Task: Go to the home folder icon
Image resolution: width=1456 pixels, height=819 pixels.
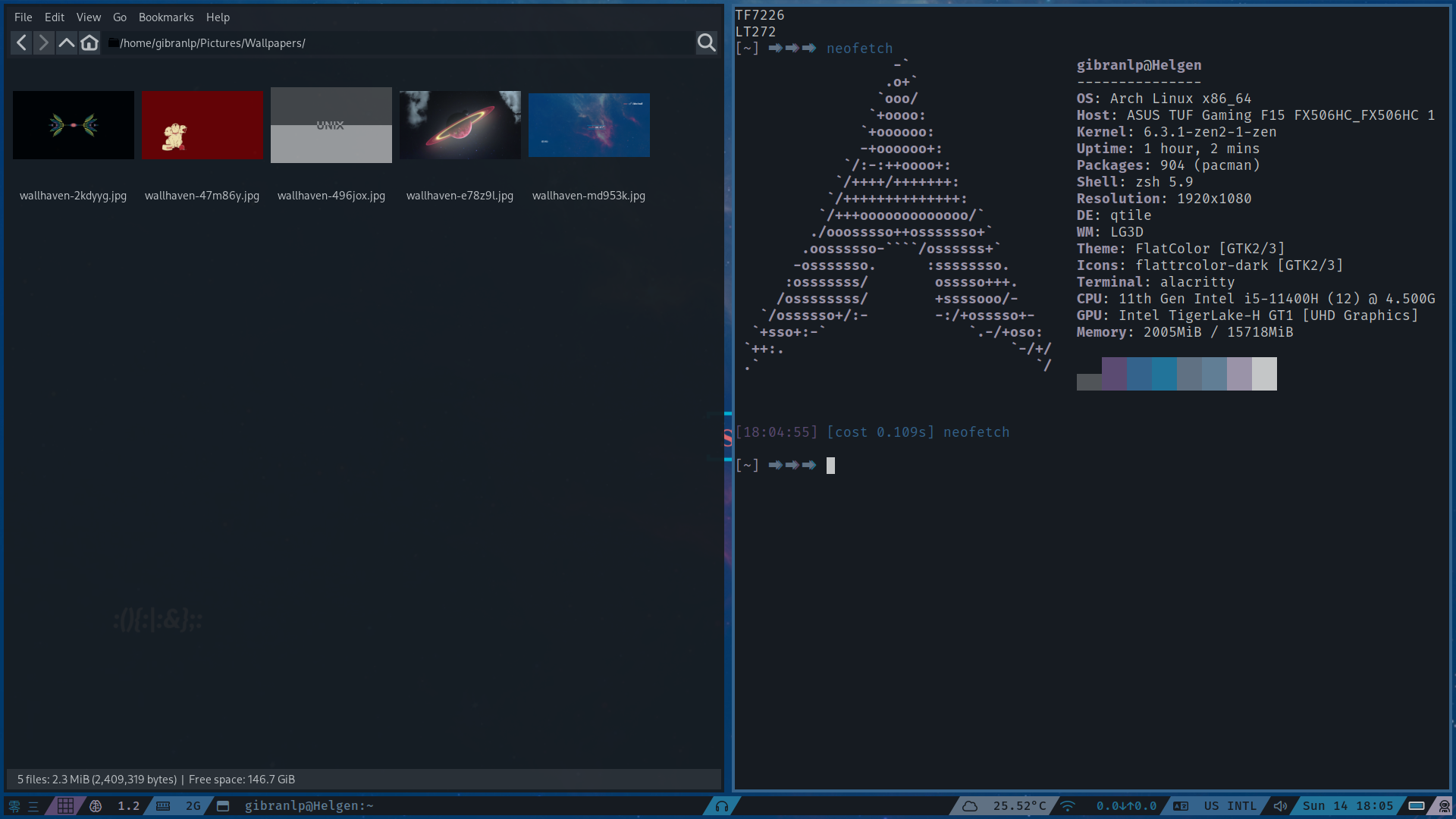Action: tap(89, 43)
